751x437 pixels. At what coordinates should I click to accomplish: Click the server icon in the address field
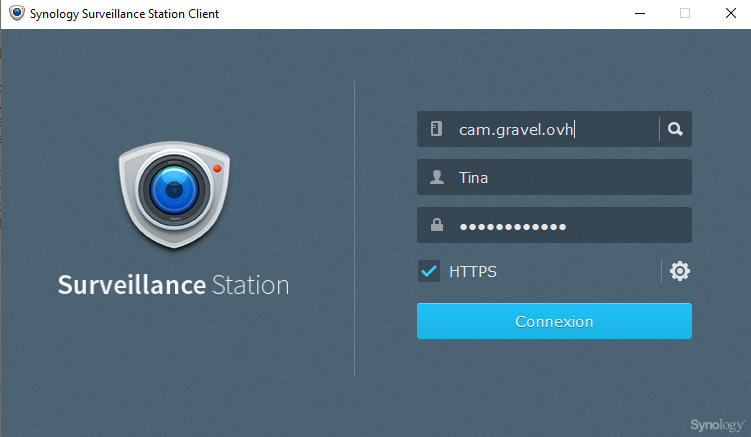point(436,129)
